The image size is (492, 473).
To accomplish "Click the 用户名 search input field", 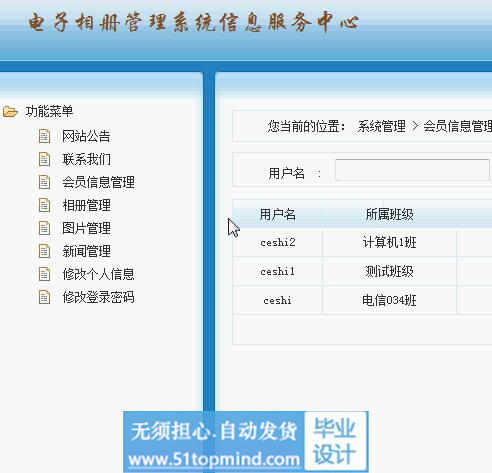I will pos(413,170).
